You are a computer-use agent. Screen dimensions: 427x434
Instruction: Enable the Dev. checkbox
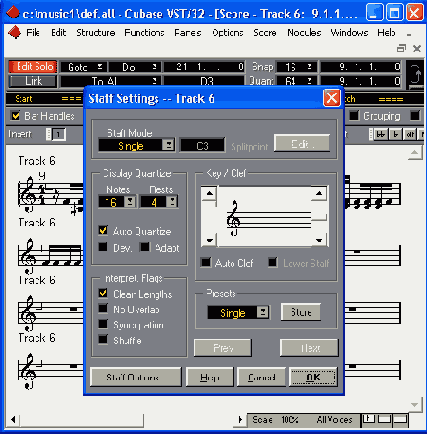pyautogui.click(x=103, y=247)
